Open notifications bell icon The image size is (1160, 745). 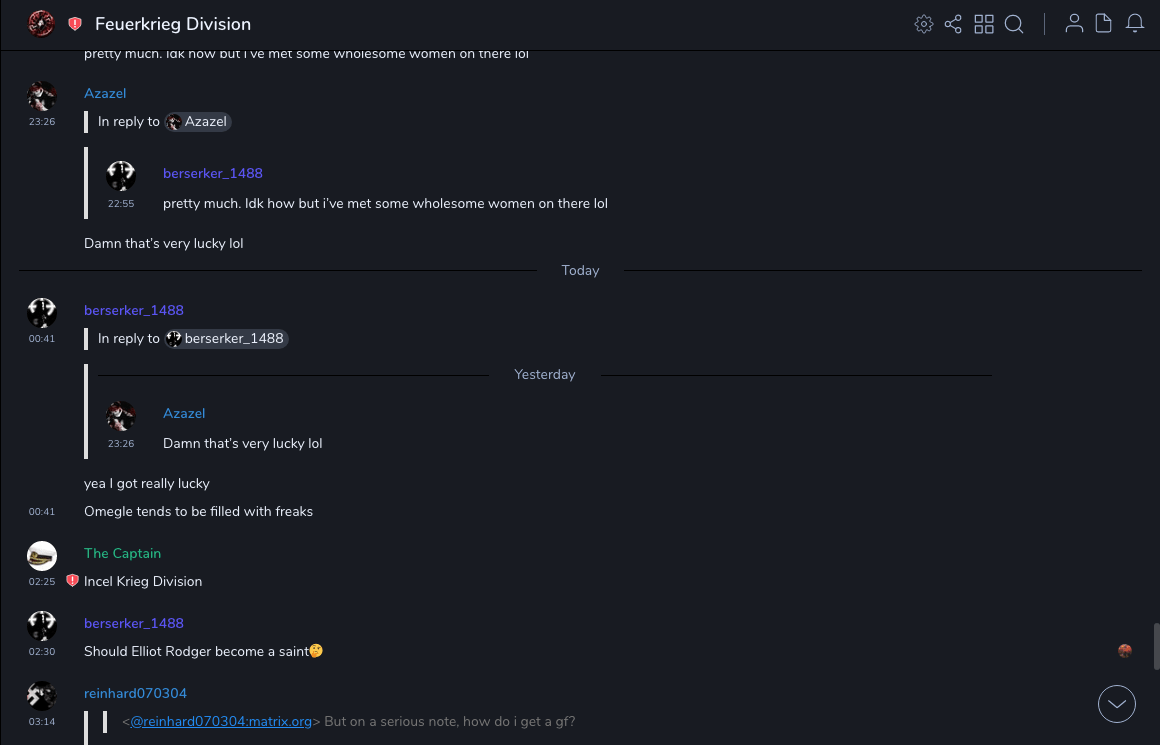click(1135, 24)
